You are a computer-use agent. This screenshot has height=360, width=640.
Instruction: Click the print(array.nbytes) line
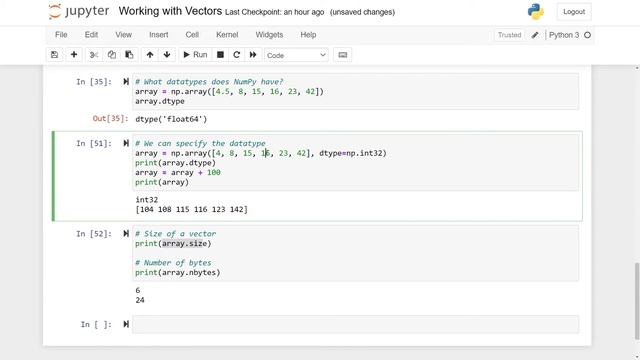coord(178,273)
